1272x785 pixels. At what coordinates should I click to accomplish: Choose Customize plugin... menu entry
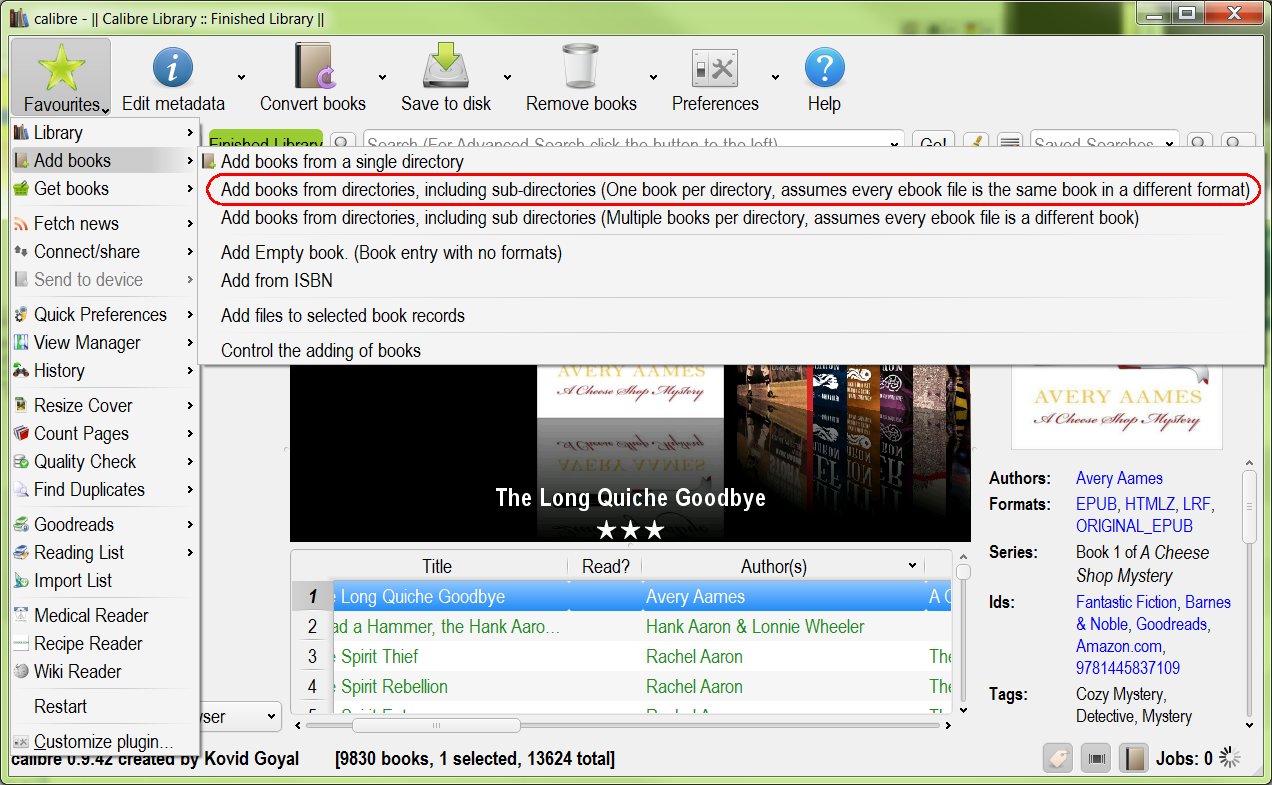coord(104,741)
